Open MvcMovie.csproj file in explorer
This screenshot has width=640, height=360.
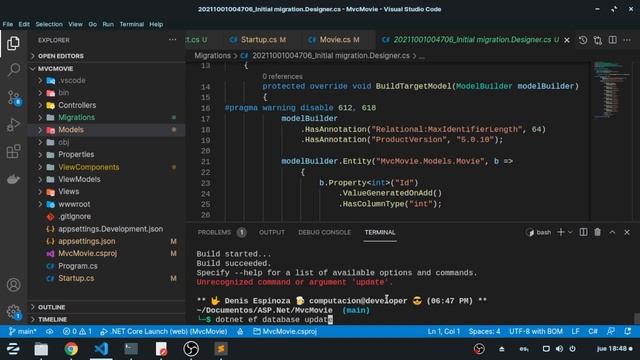pyautogui.click(x=106, y=253)
